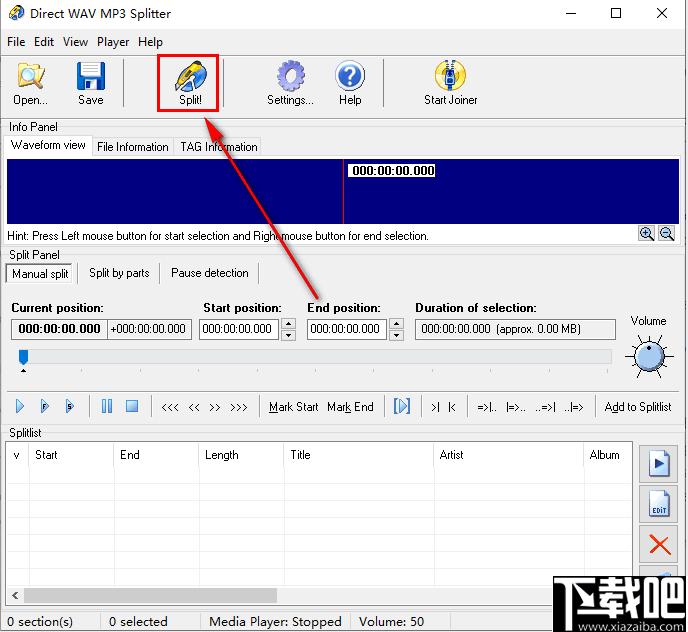Click the End column header

point(157,455)
